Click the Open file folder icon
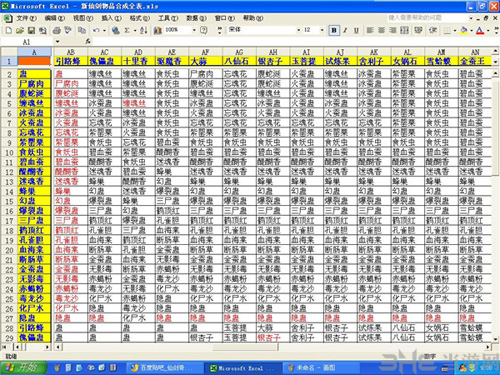This screenshot has width=500, height=375. 20,30
